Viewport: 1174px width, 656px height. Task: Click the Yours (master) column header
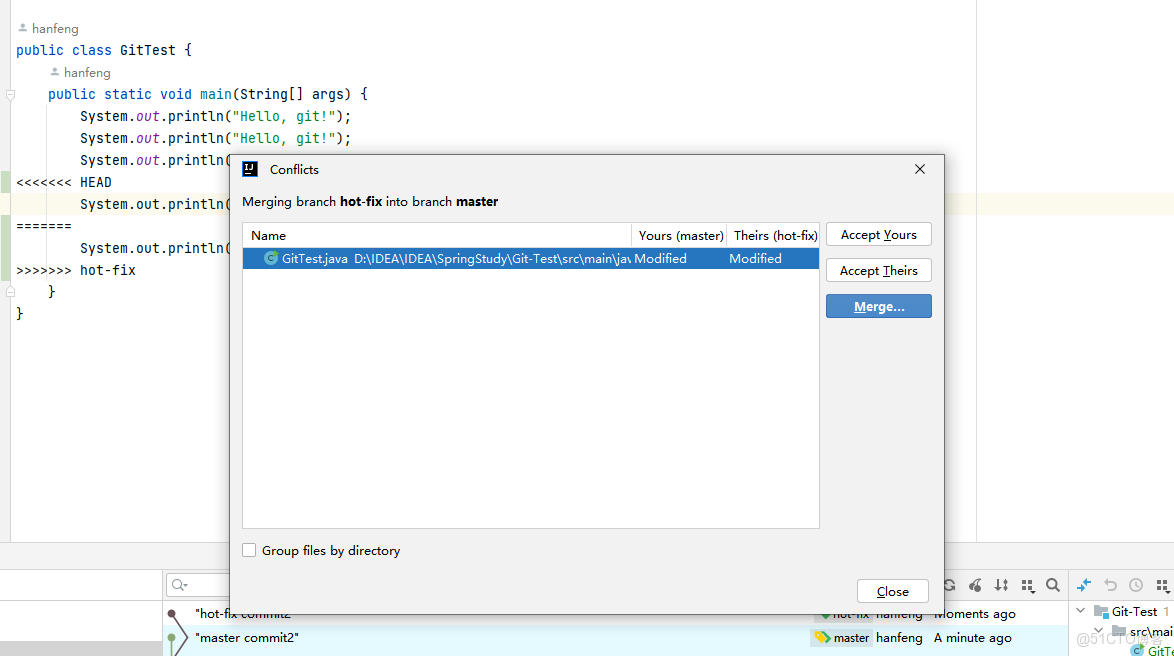pos(680,235)
